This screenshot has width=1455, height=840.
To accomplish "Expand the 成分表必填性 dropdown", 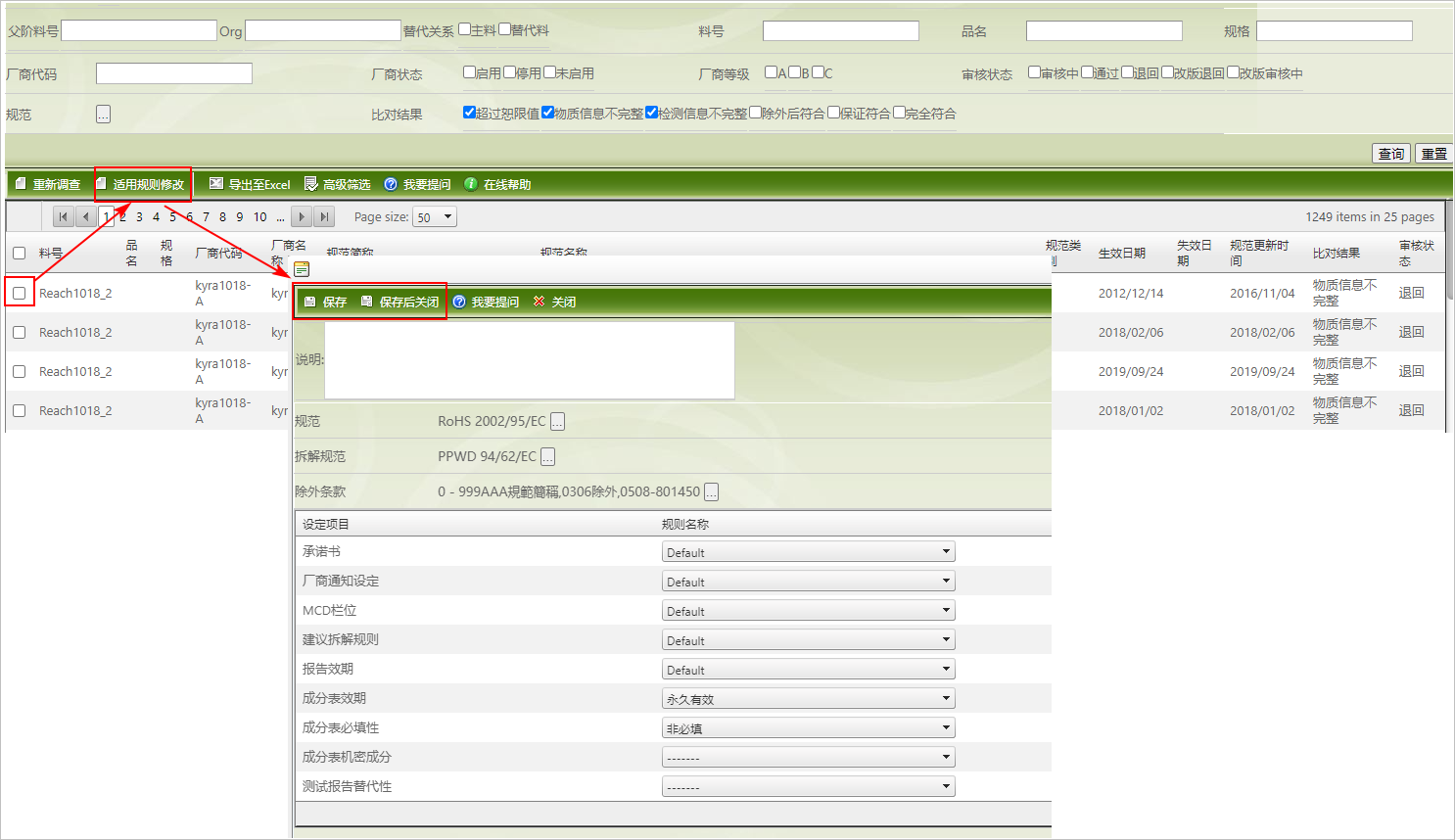I will click(809, 728).
